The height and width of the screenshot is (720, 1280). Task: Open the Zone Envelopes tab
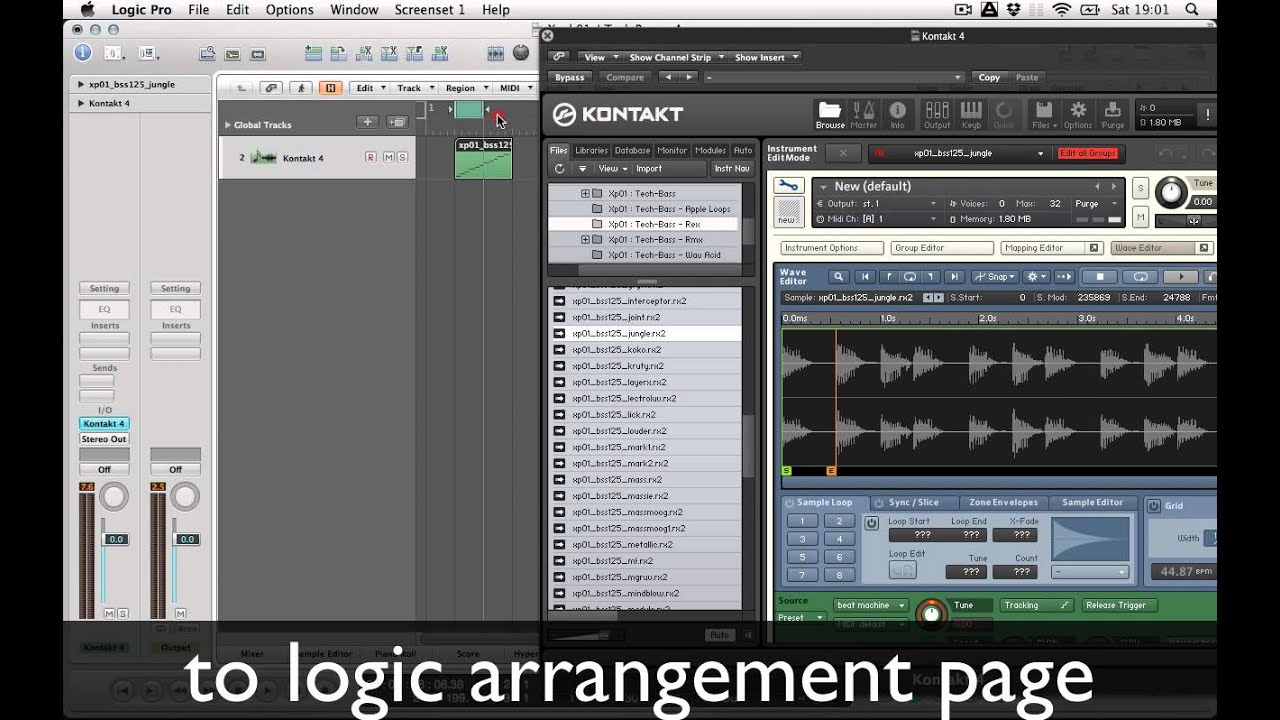tap(1002, 503)
